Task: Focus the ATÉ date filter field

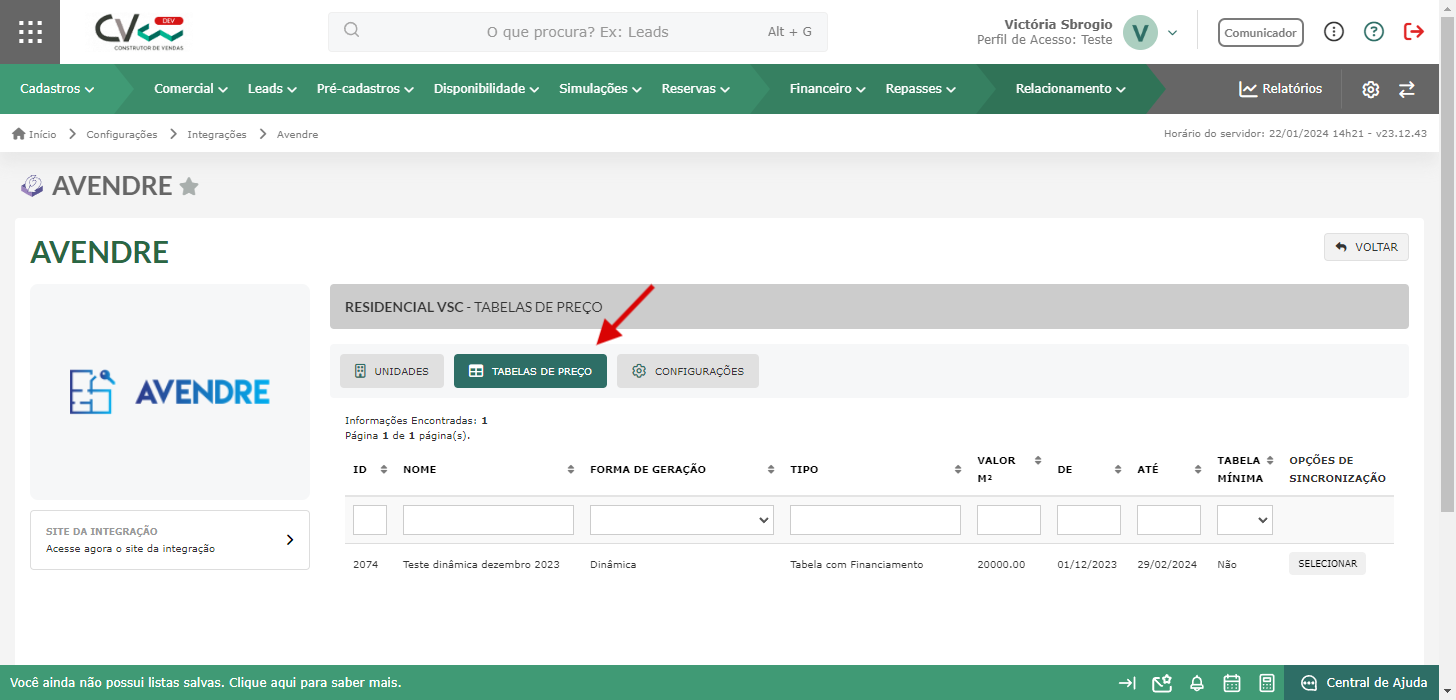Action: tap(1169, 520)
